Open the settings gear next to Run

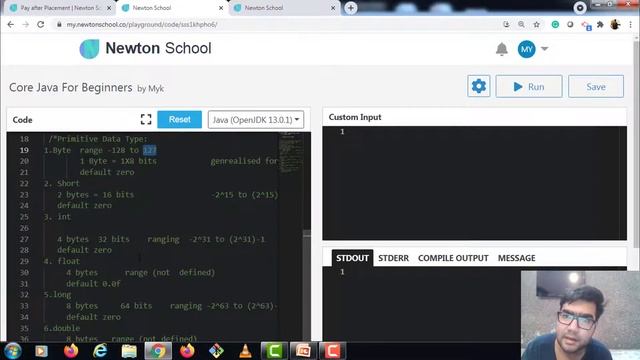point(478,86)
